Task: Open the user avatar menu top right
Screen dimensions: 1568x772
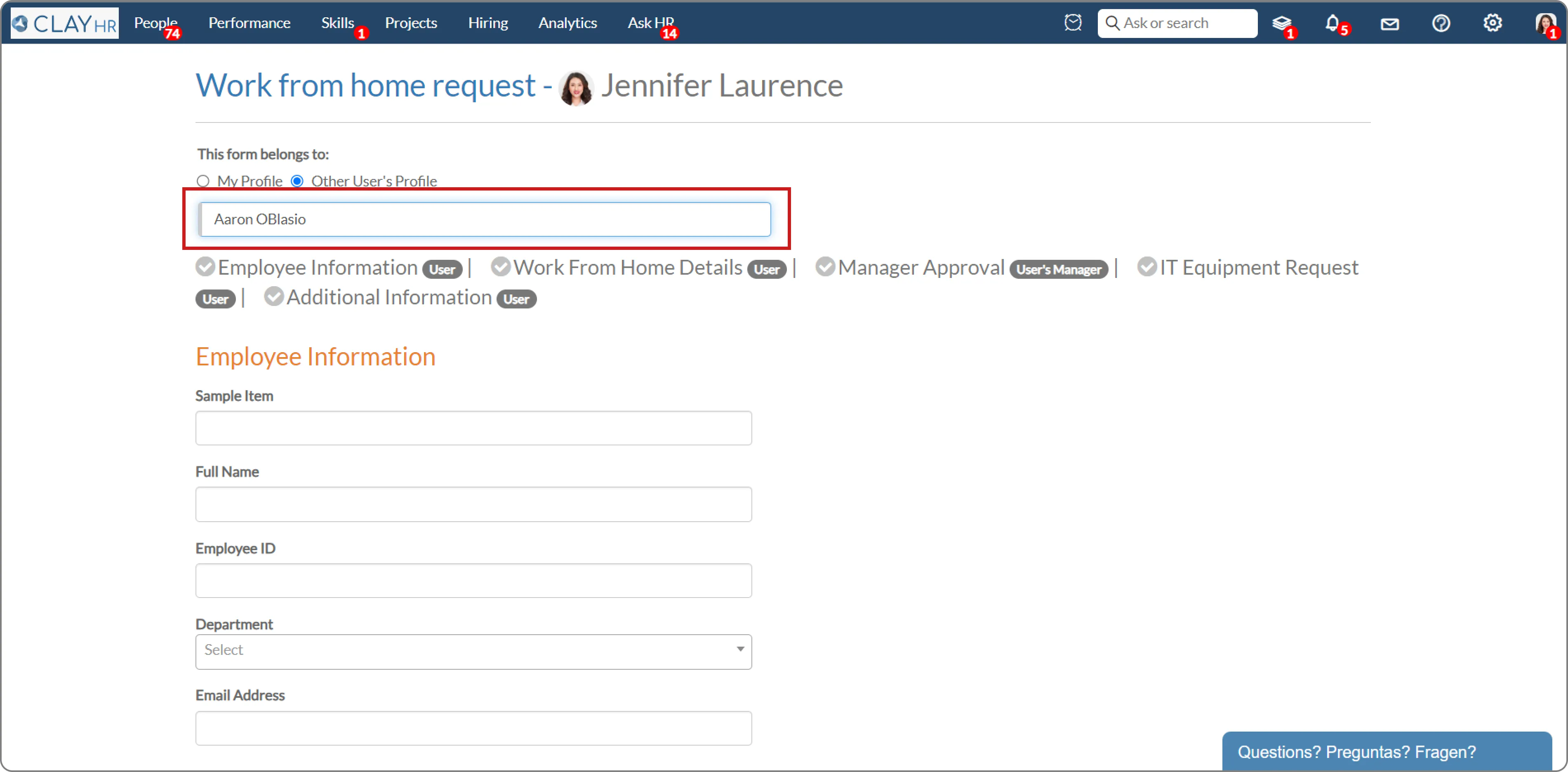Action: click(1544, 23)
